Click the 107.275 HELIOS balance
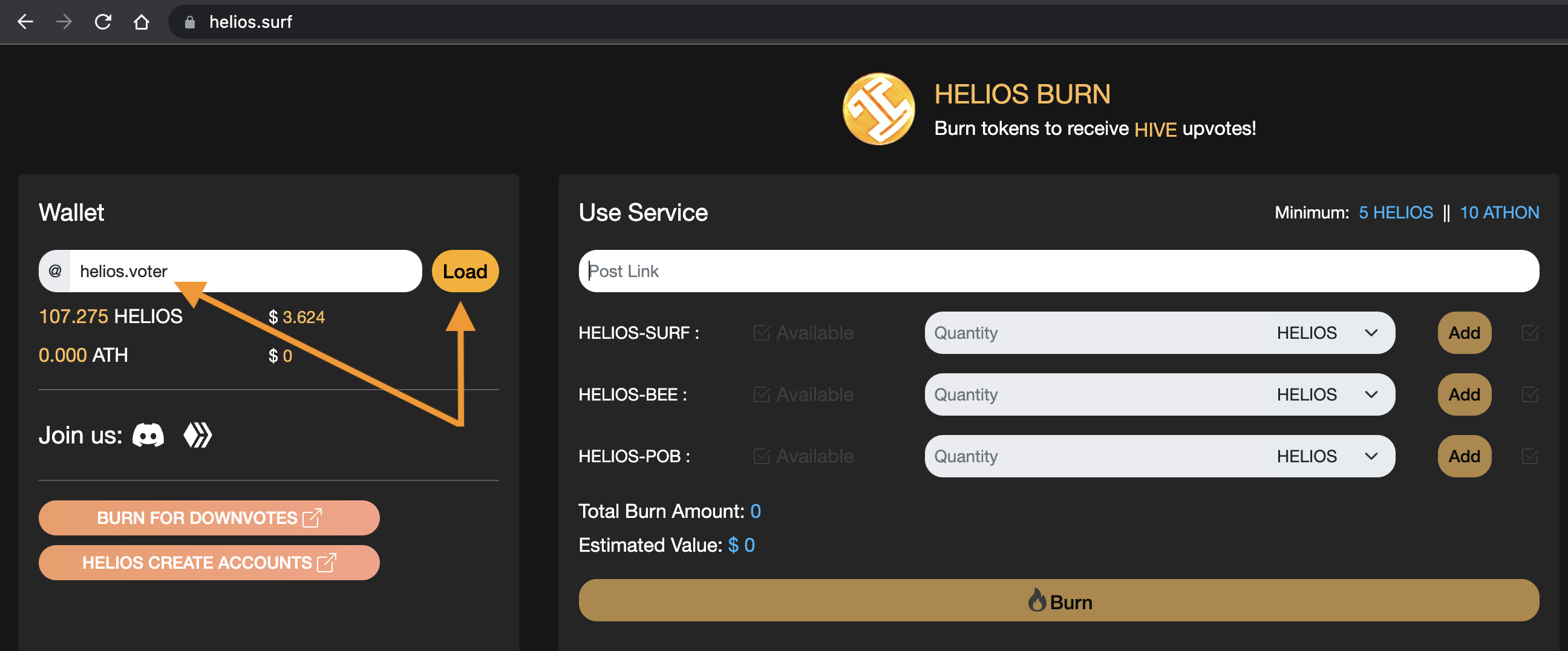1568x651 pixels. [110, 316]
